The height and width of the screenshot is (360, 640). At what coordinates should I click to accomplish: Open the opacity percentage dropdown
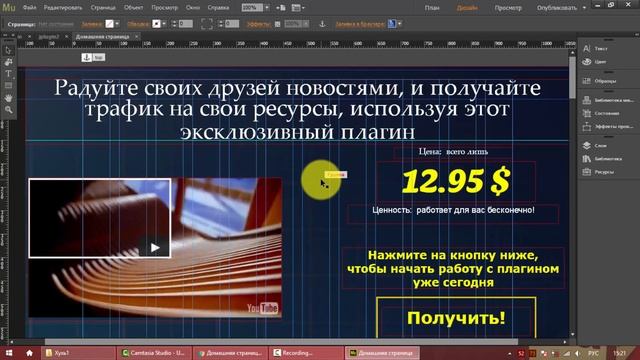point(306,24)
